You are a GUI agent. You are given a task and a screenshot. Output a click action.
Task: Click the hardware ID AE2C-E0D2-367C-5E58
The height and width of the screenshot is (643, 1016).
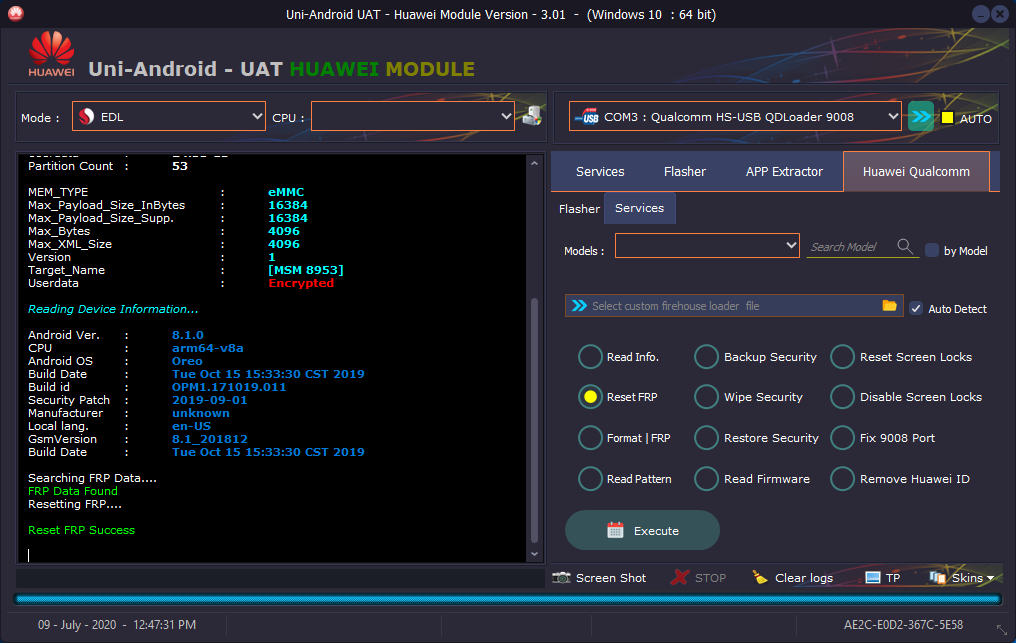(903, 625)
